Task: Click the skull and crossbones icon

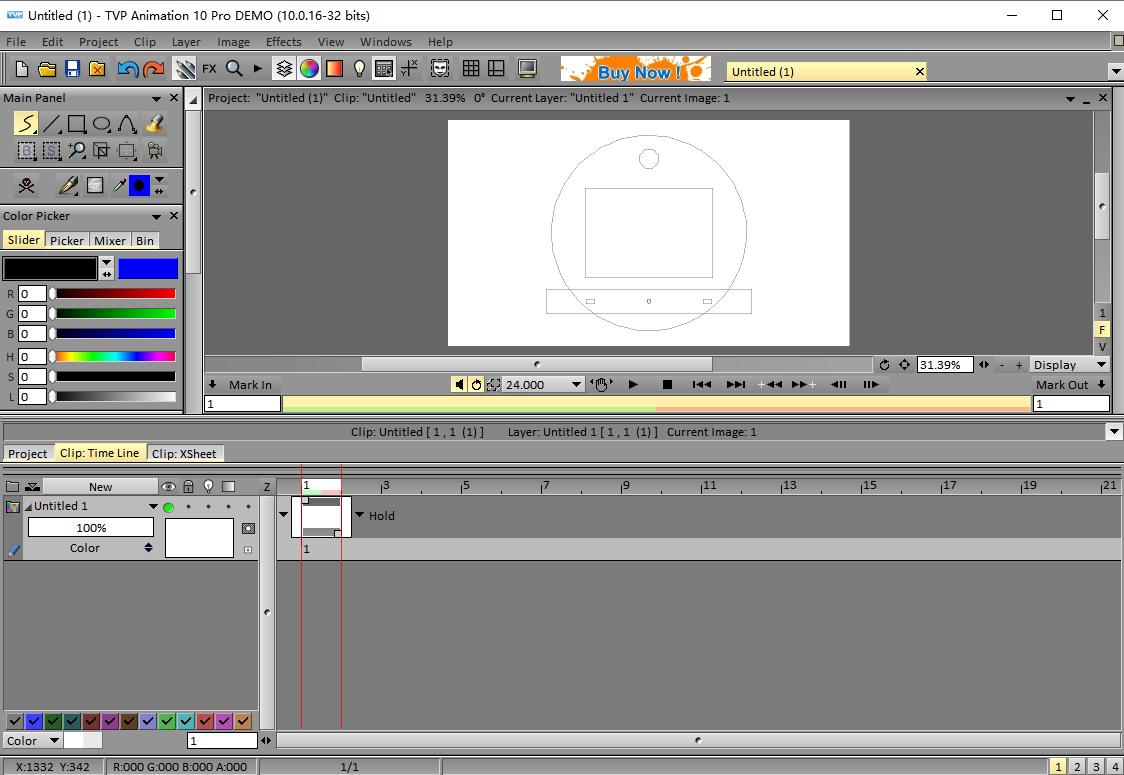Action: (27, 186)
